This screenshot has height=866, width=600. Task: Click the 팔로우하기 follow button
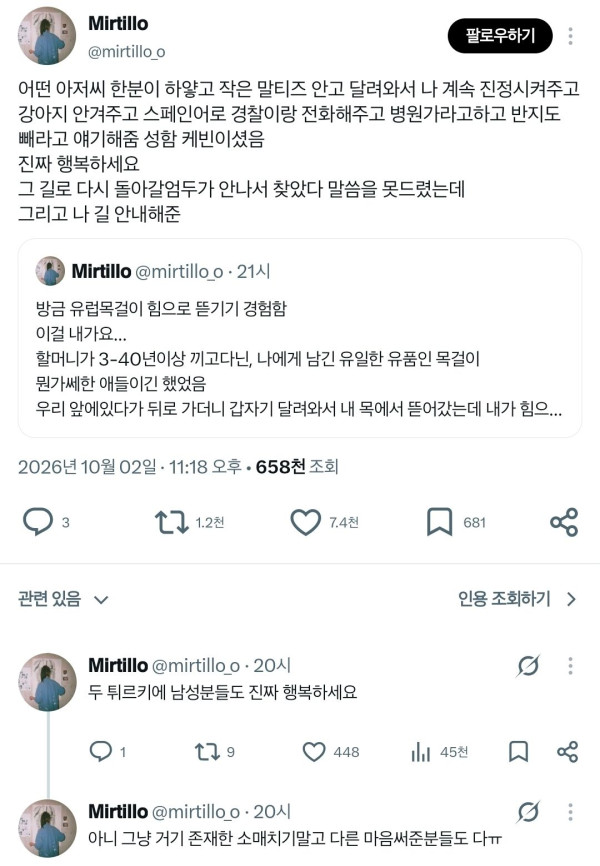pyautogui.click(x=500, y=36)
